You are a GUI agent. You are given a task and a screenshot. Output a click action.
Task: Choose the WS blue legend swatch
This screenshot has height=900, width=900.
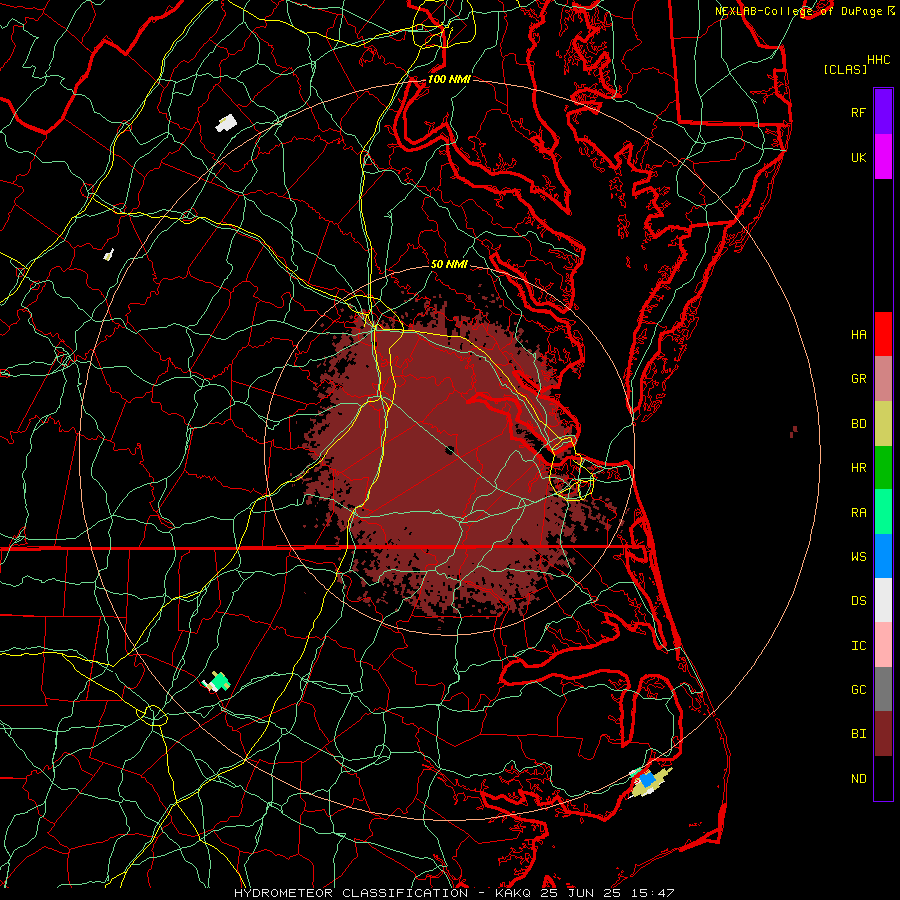click(x=883, y=556)
